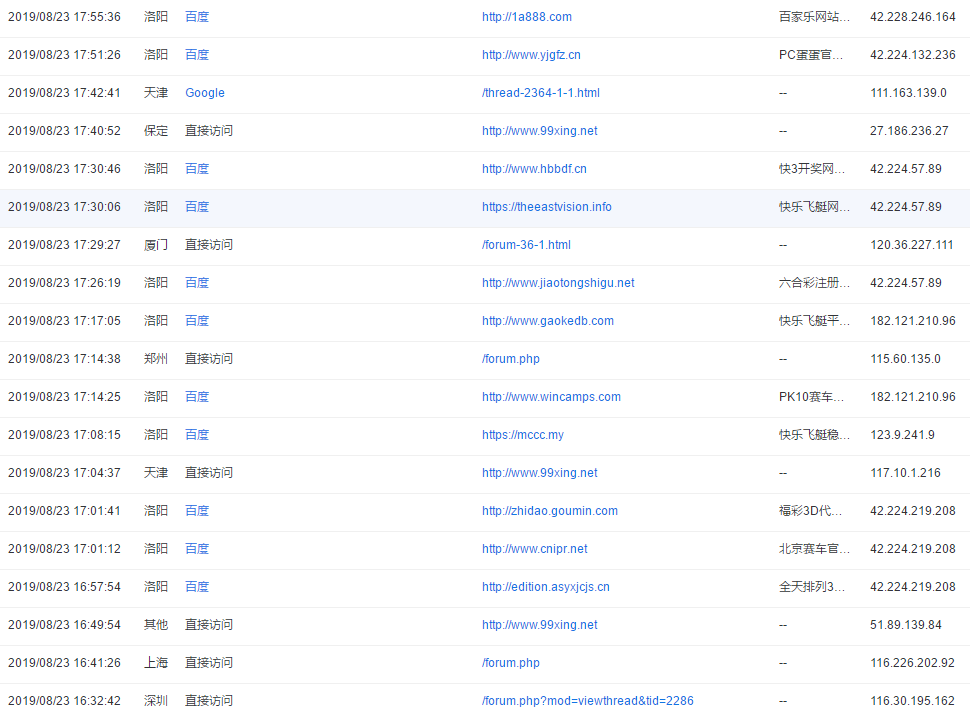Image resolution: width=970 pixels, height=717 pixels.
Task: Select the IP address 42.224.132.236
Action: [912, 54]
